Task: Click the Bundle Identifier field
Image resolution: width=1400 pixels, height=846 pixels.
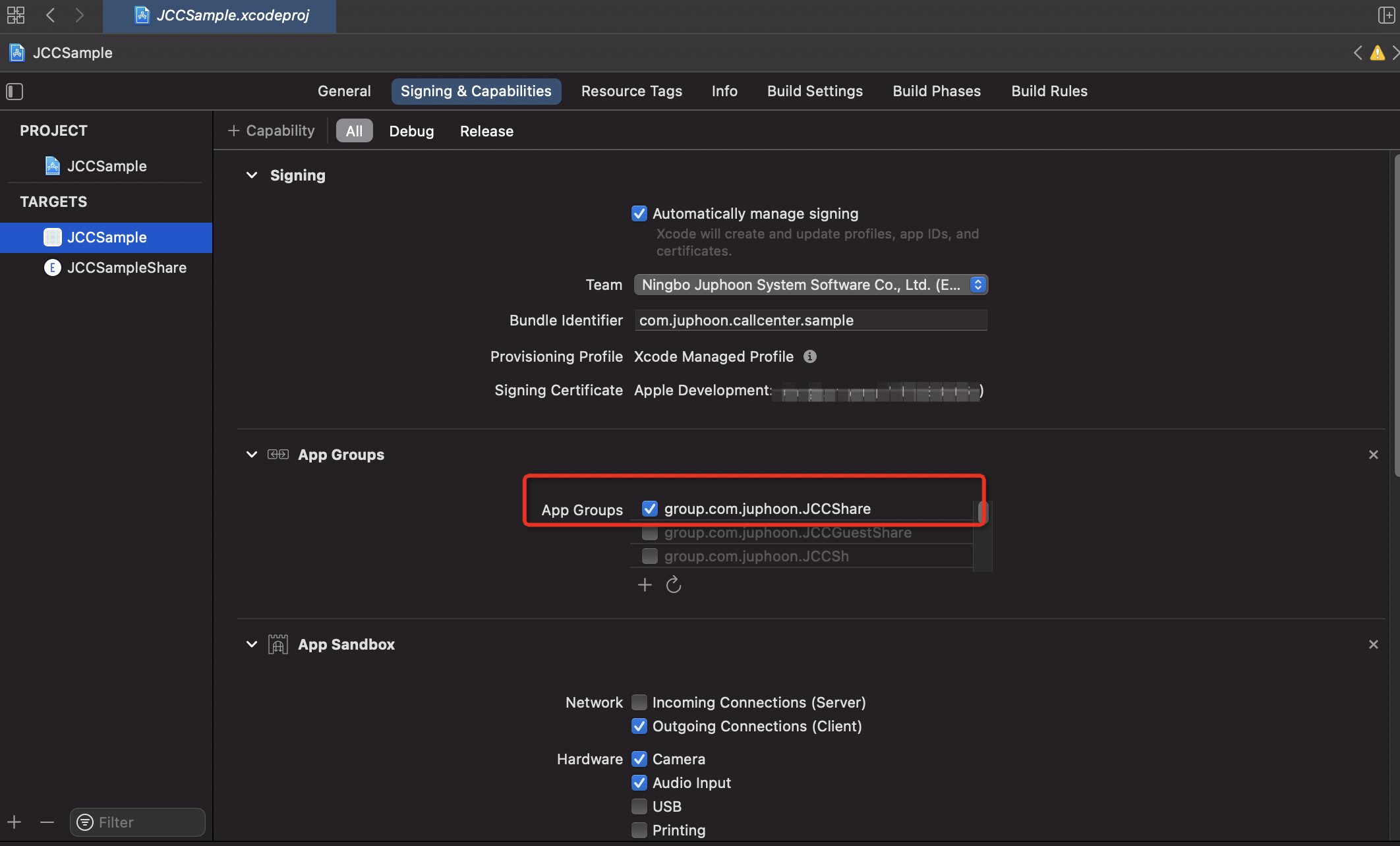Action: point(811,320)
